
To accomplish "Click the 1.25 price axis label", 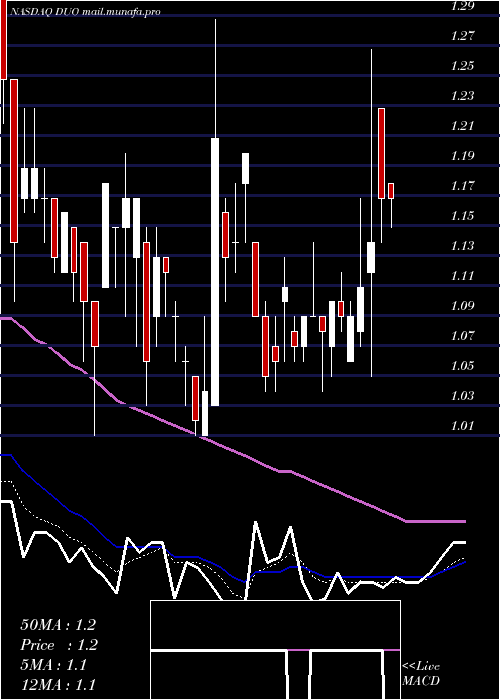I will coord(462,66).
